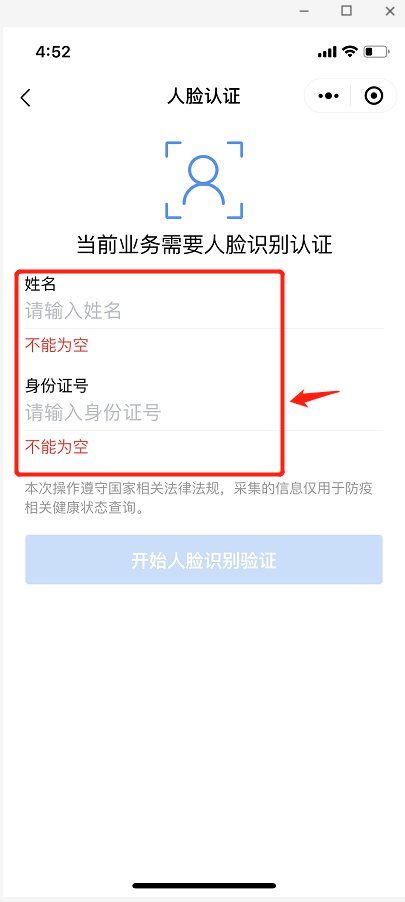
Task: Click the legal disclaimer text about 防疫
Action: (198, 499)
